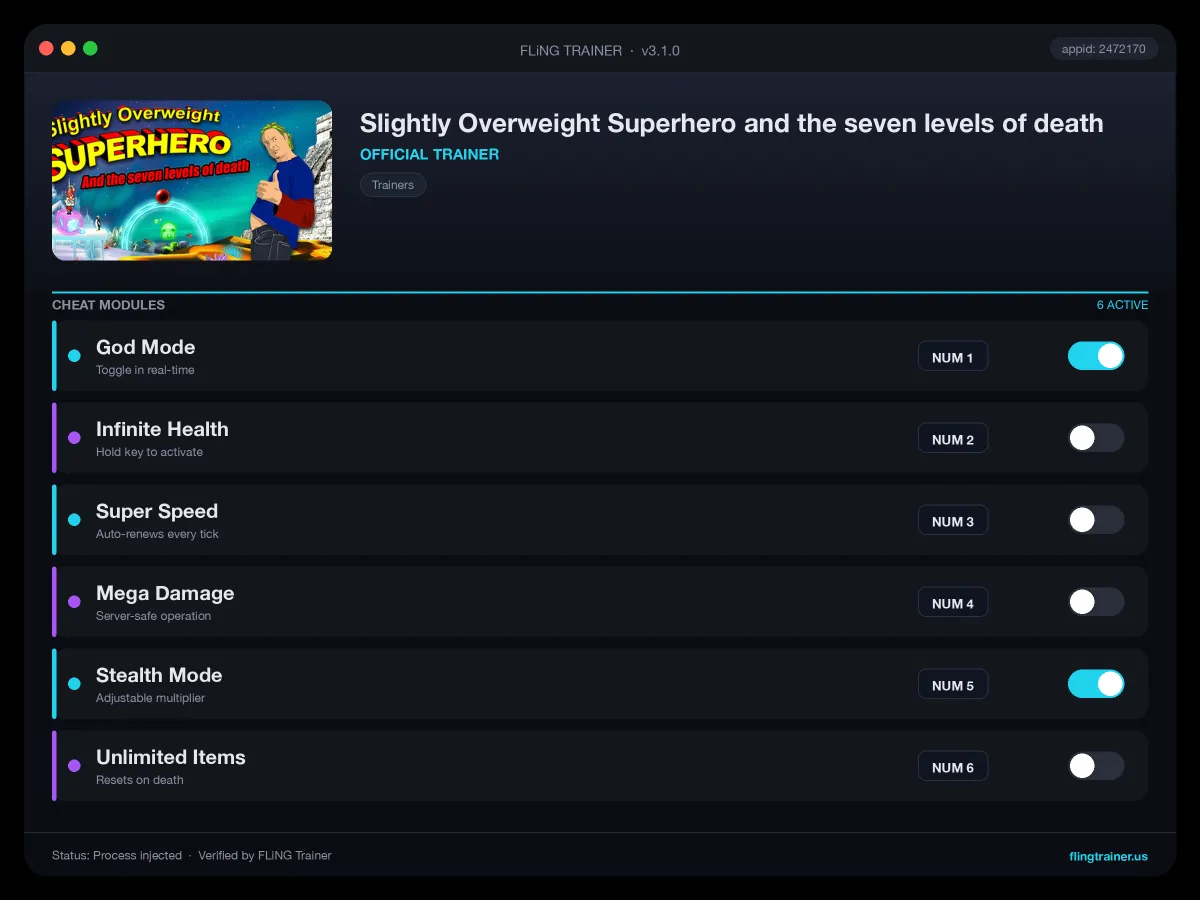Viewport: 1200px width, 900px height.
Task: Select the God Mode label
Action: click(x=145, y=347)
